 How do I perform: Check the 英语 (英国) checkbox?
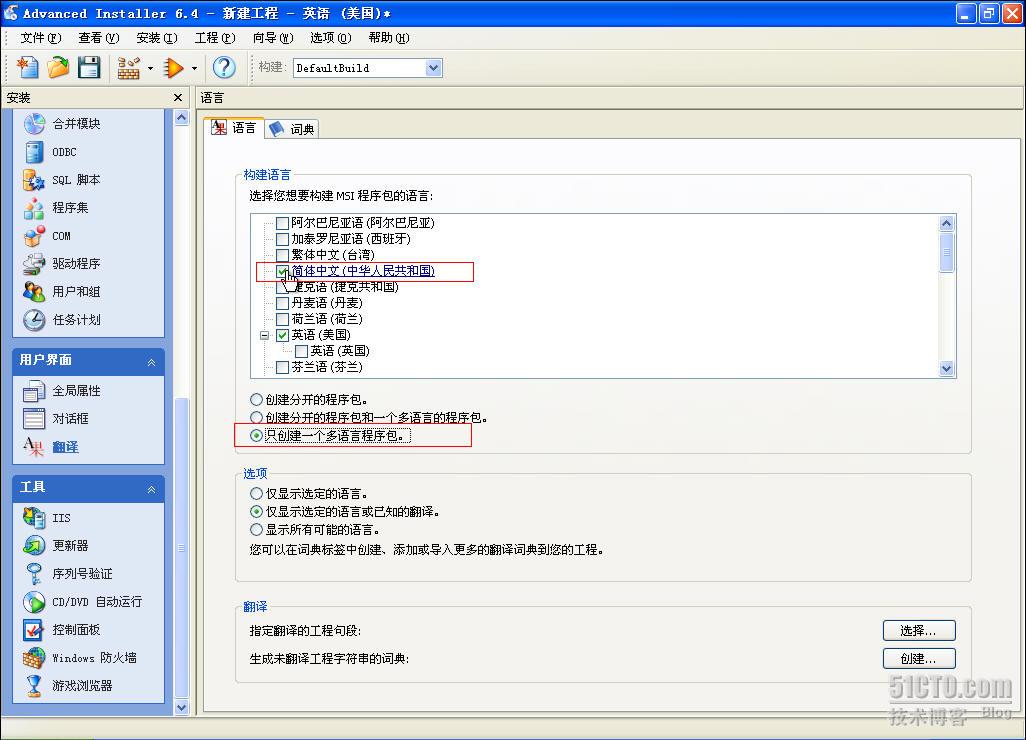[x=302, y=351]
